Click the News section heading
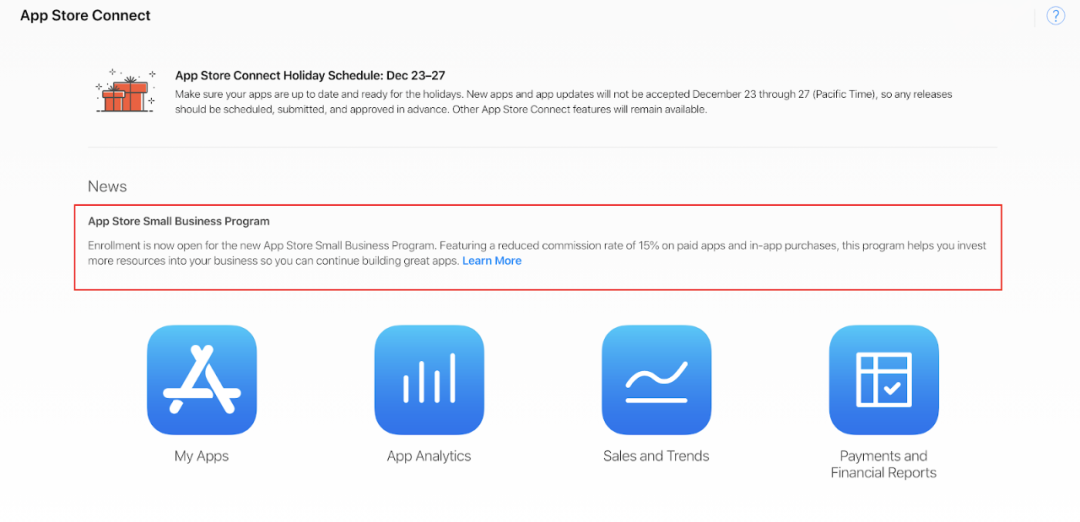Viewport: 1080px width, 522px height. click(107, 187)
